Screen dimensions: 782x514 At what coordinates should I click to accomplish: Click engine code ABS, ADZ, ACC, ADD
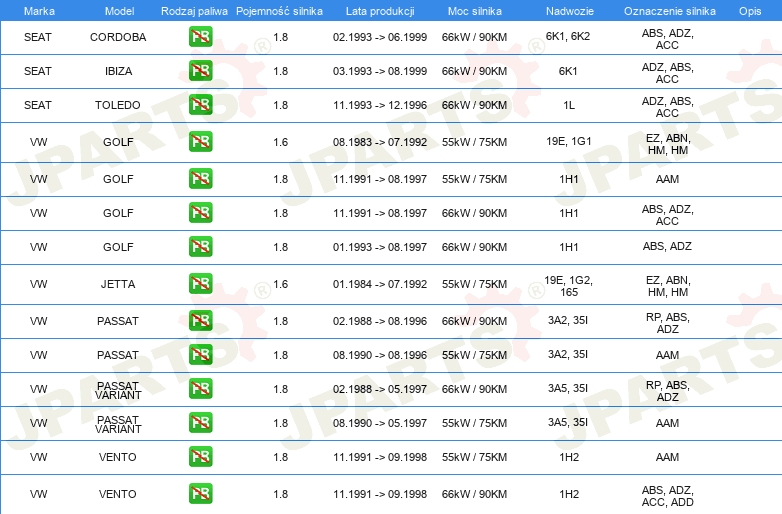coord(667,496)
